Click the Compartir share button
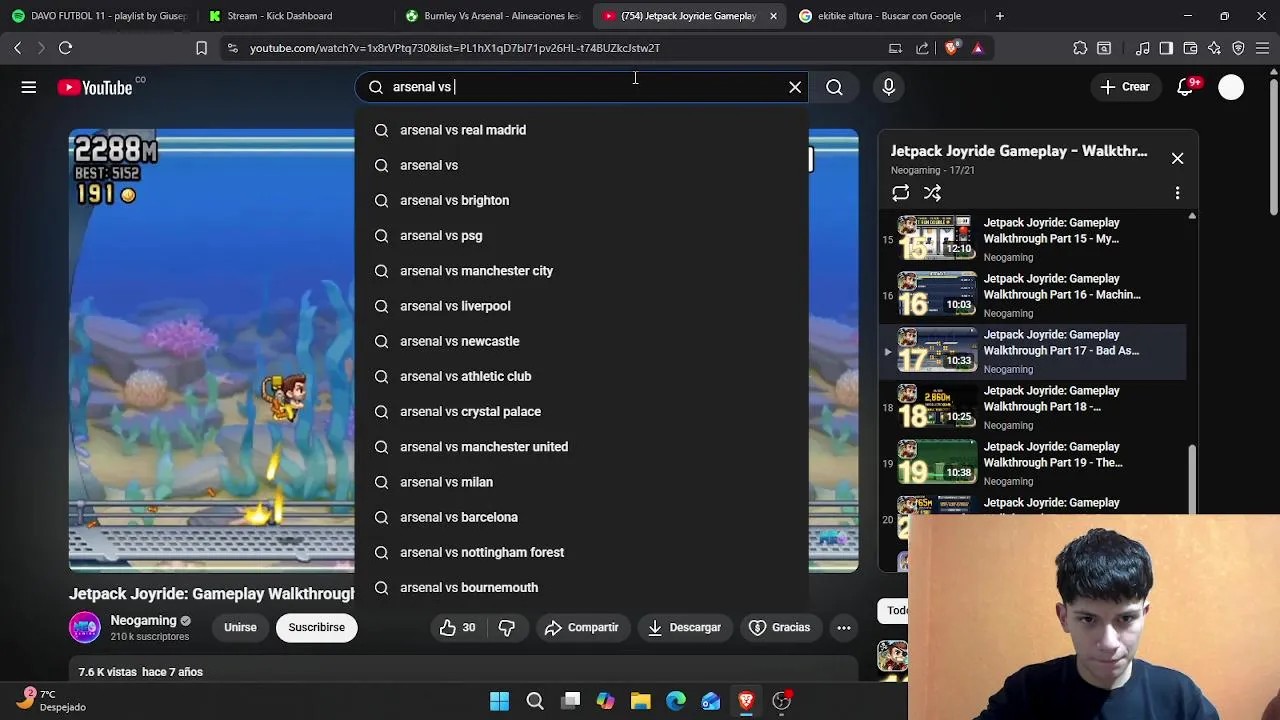 582,627
